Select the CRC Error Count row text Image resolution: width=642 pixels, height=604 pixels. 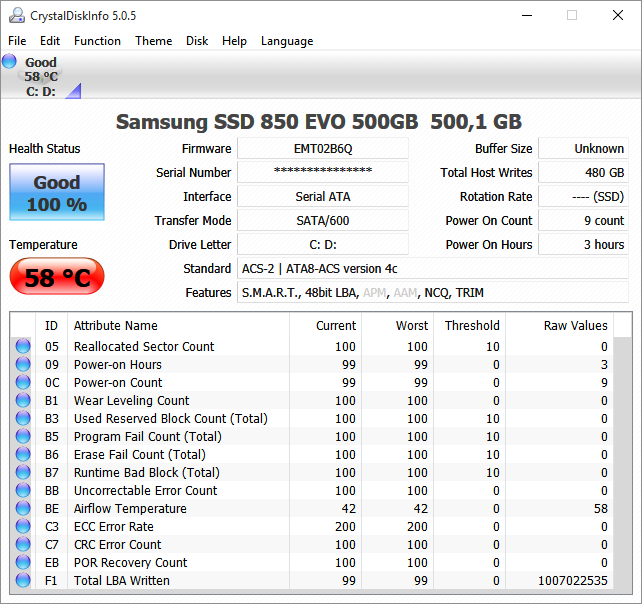click(118, 545)
